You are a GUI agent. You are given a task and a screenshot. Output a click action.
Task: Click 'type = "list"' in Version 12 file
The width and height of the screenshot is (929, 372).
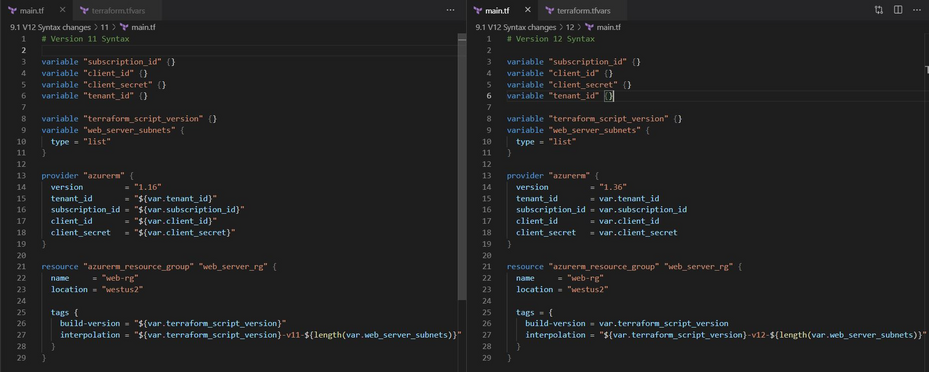point(546,142)
